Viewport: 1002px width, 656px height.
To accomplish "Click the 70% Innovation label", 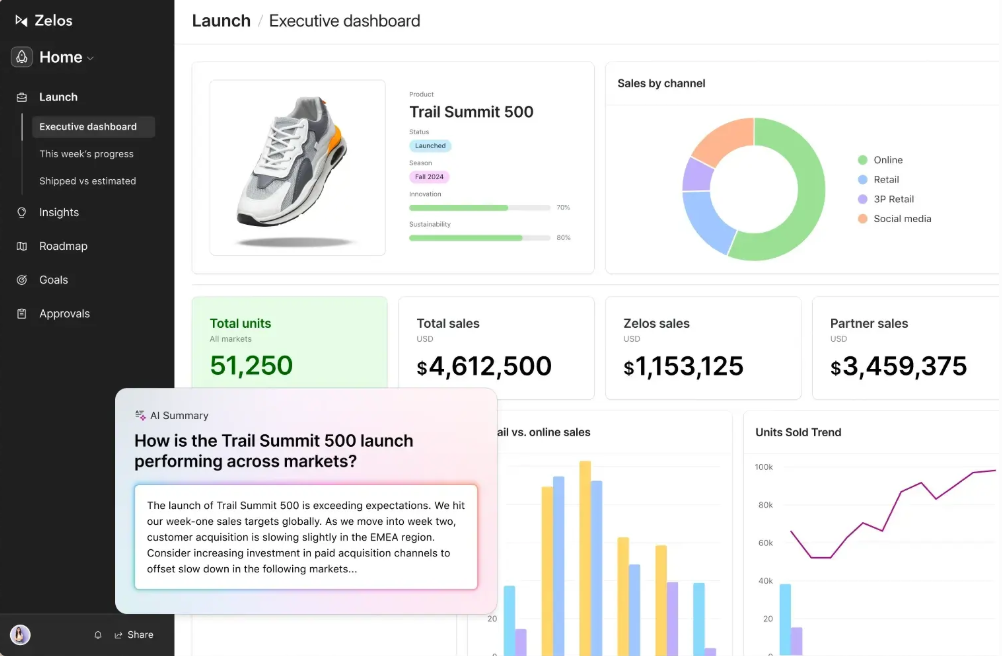I will pyautogui.click(x=563, y=208).
